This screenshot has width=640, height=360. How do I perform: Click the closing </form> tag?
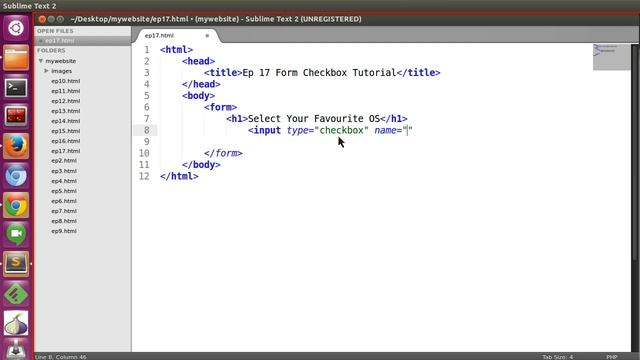(x=223, y=153)
